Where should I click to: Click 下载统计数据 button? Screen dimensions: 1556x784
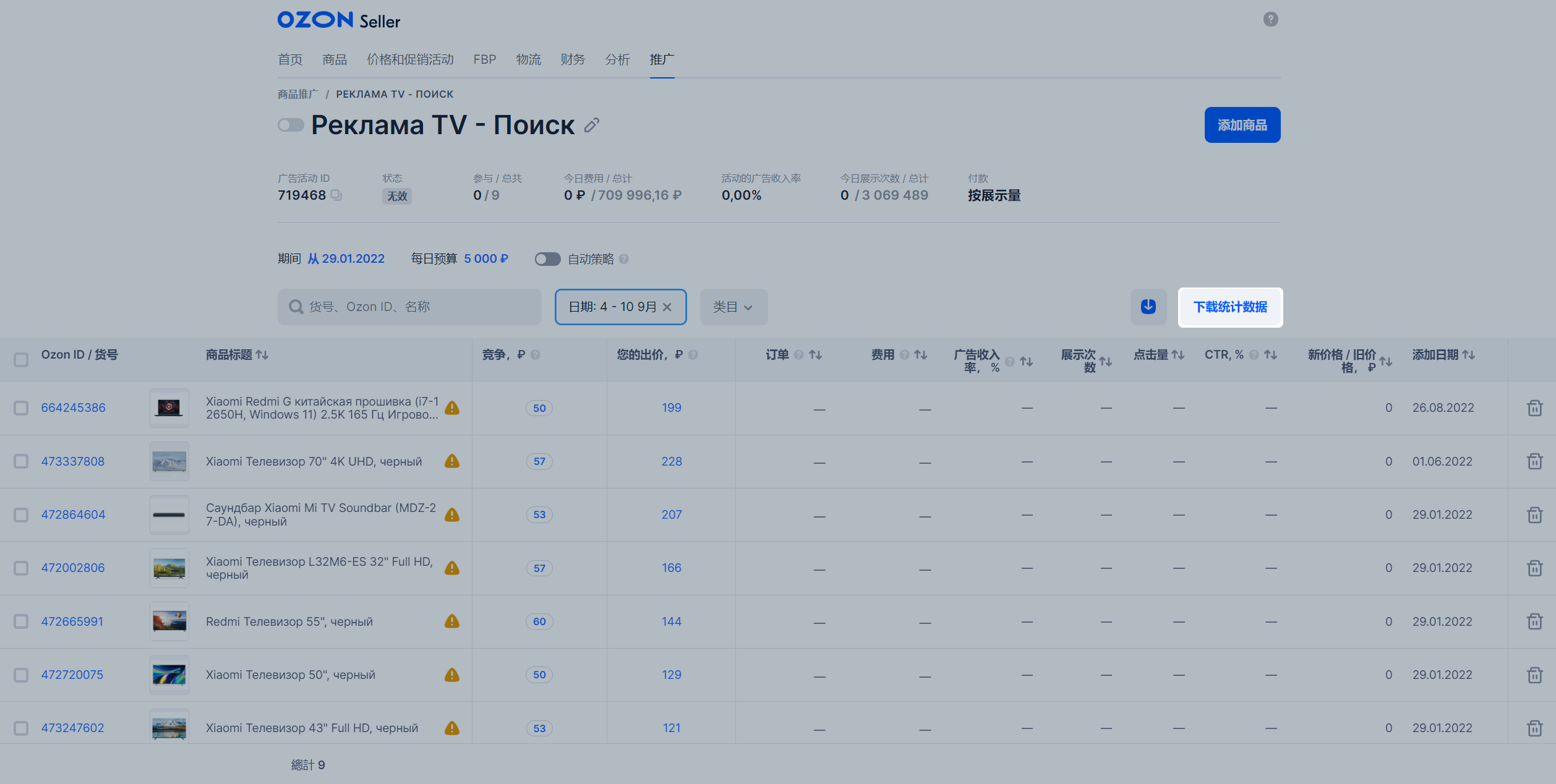(1230, 307)
